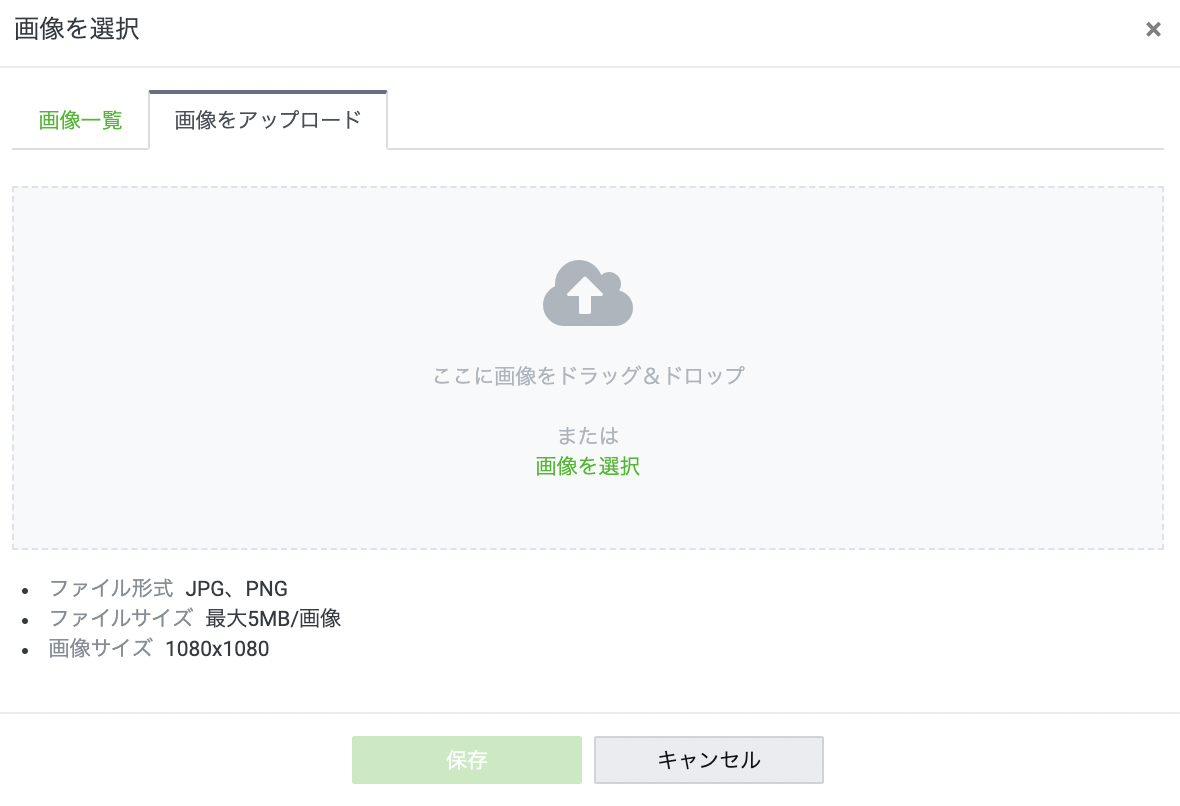Click the 1080x1080 dimension text
The image size is (1180, 806).
217,648
